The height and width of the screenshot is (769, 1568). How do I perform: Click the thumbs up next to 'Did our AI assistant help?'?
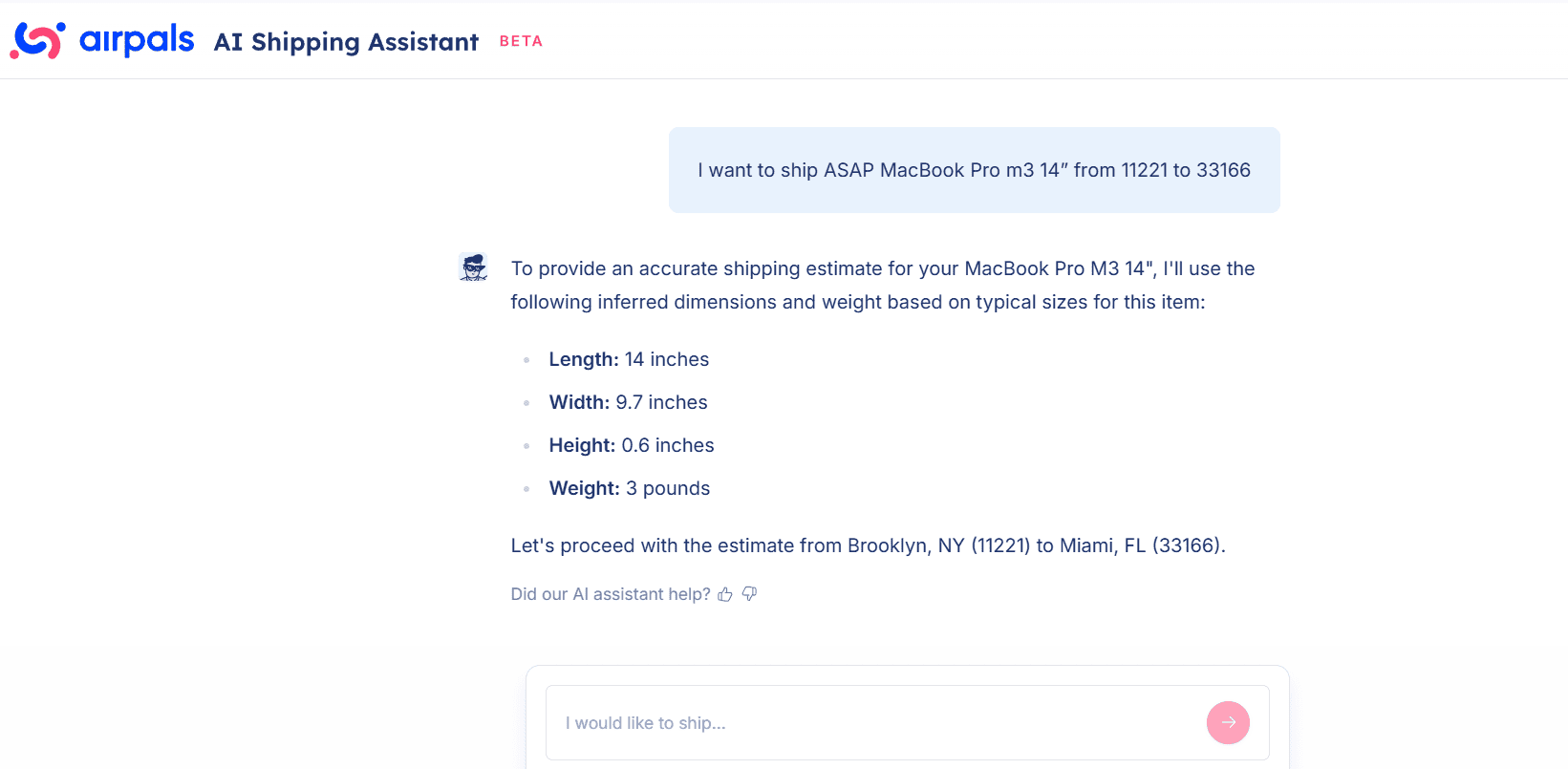724,594
